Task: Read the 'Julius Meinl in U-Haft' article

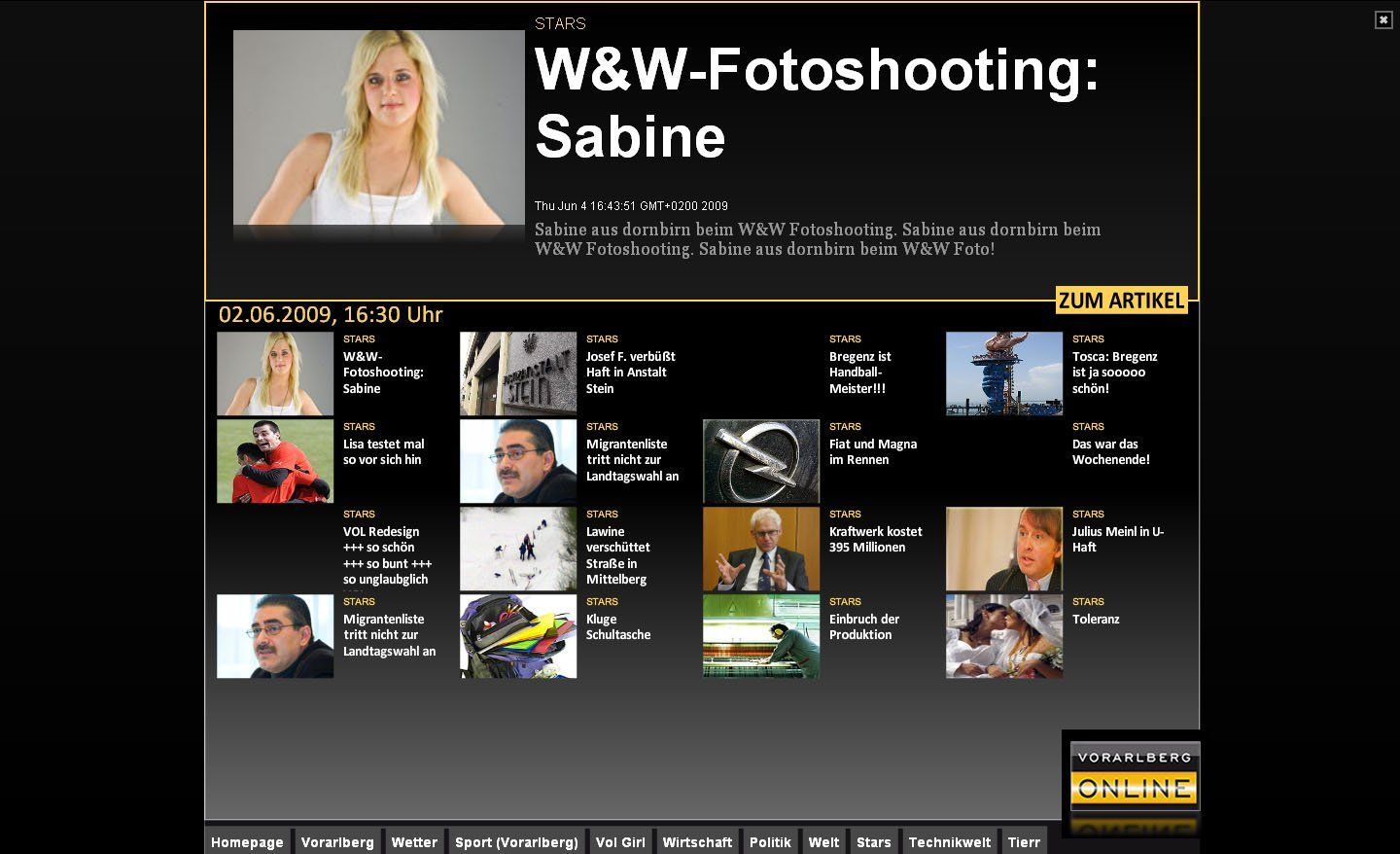Action: 1117,540
